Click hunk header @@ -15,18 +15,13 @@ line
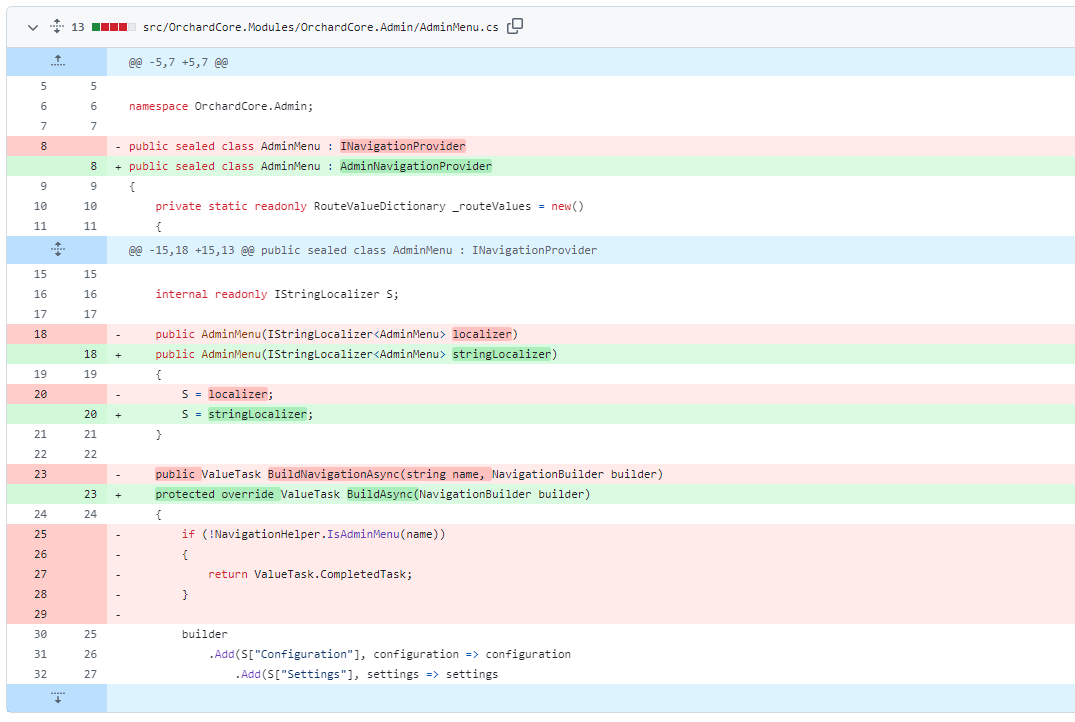 tap(363, 250)
